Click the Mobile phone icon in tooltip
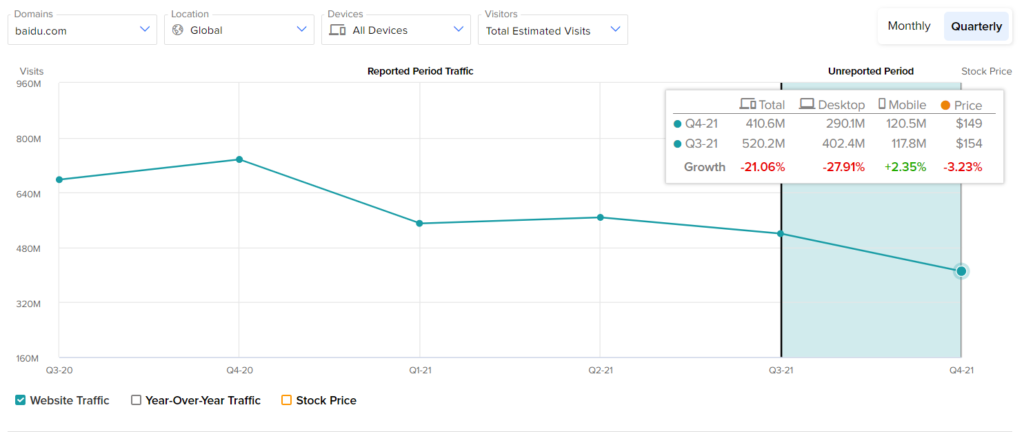This screenshot has width=1024, height=432. (x=882, y=104)
